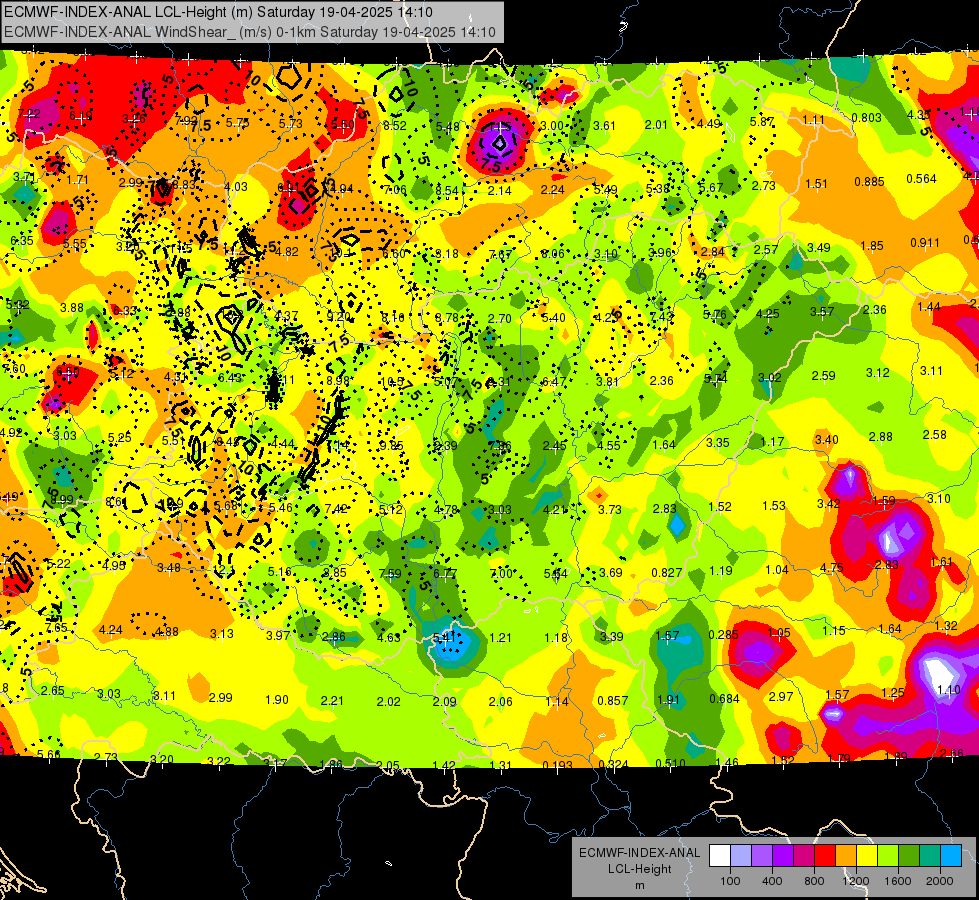The height and width of the screenshot is (900, 979).
Task: Click the 1600 legend scale label
Action: tap(898, 881)
